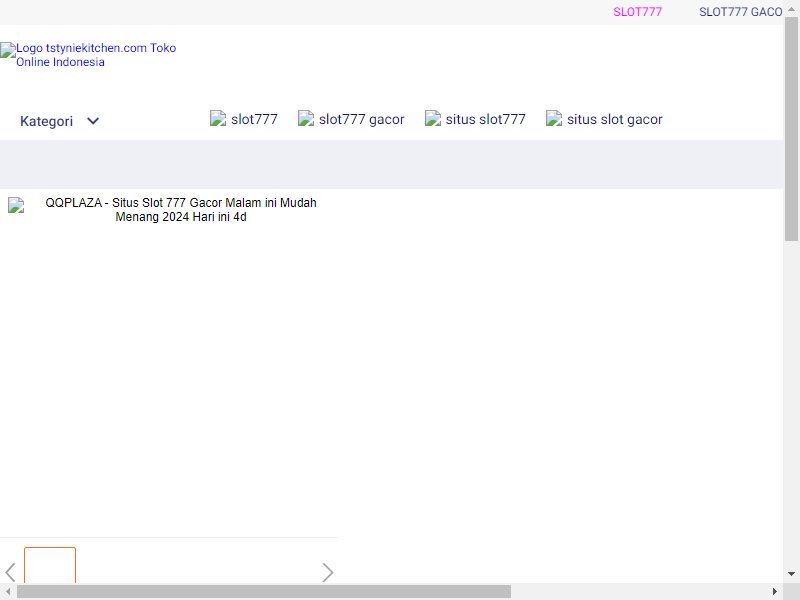
Task: Click the vertical scrollbar thumb
Action: coord(791,129)
